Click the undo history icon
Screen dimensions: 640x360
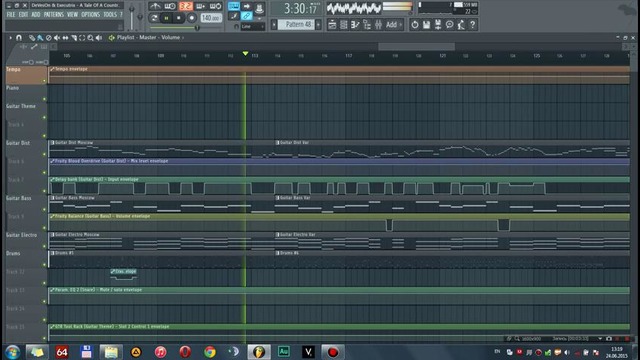pyautogui.click(x=415, y=25)
